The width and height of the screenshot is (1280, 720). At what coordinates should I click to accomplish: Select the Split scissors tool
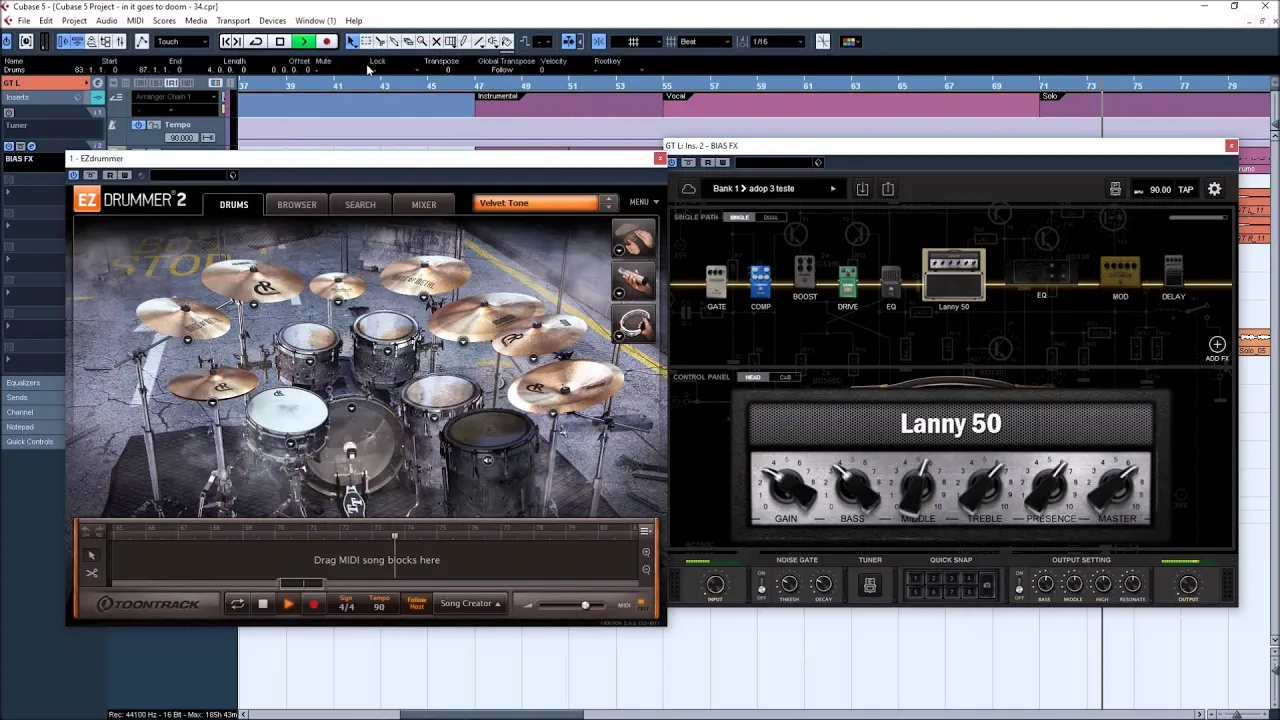pos(380,42)
